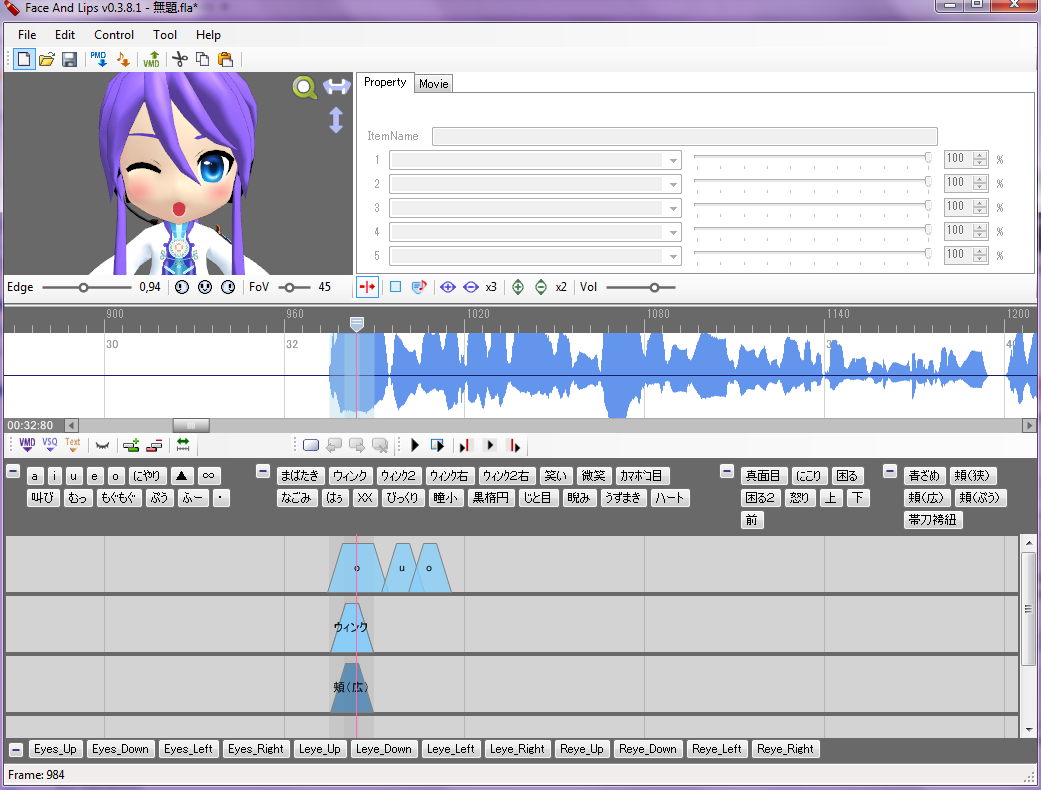Open the File menu
Image resolution: width=1041 pixels, height=790 pixels.
[x=27, y=35]
